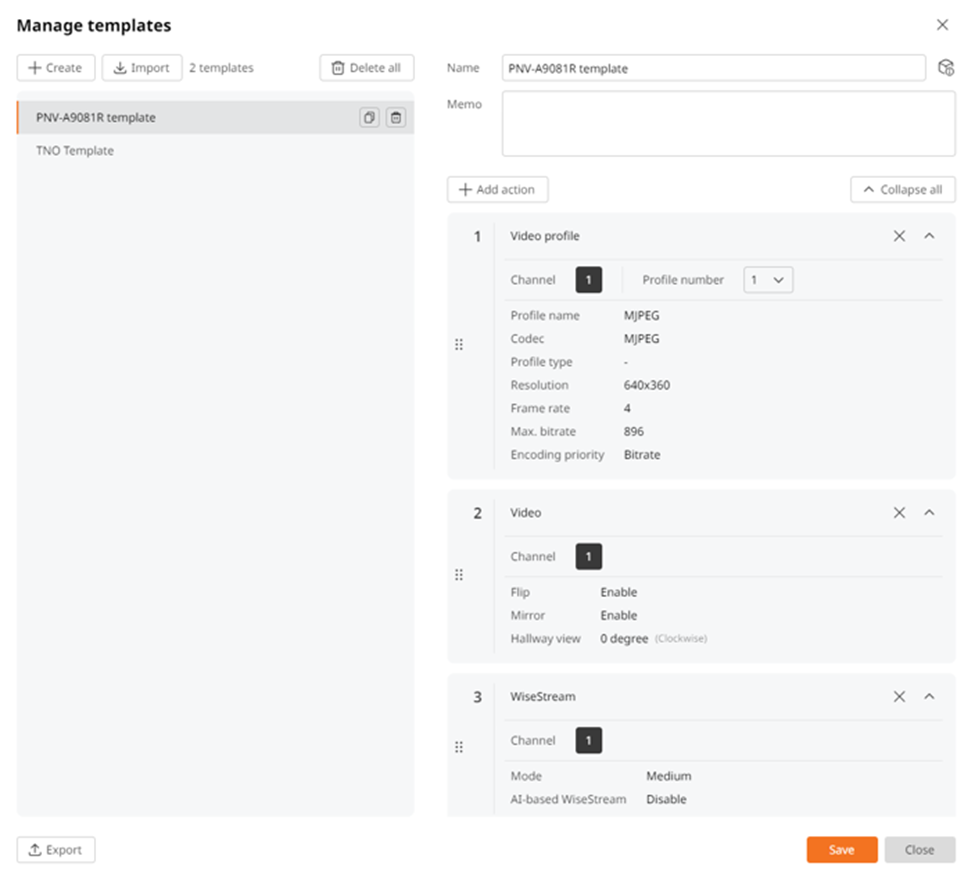Viewport: 975px width, 874px height.
Task: Delete all templates
Action: click(x=367, y=68)
